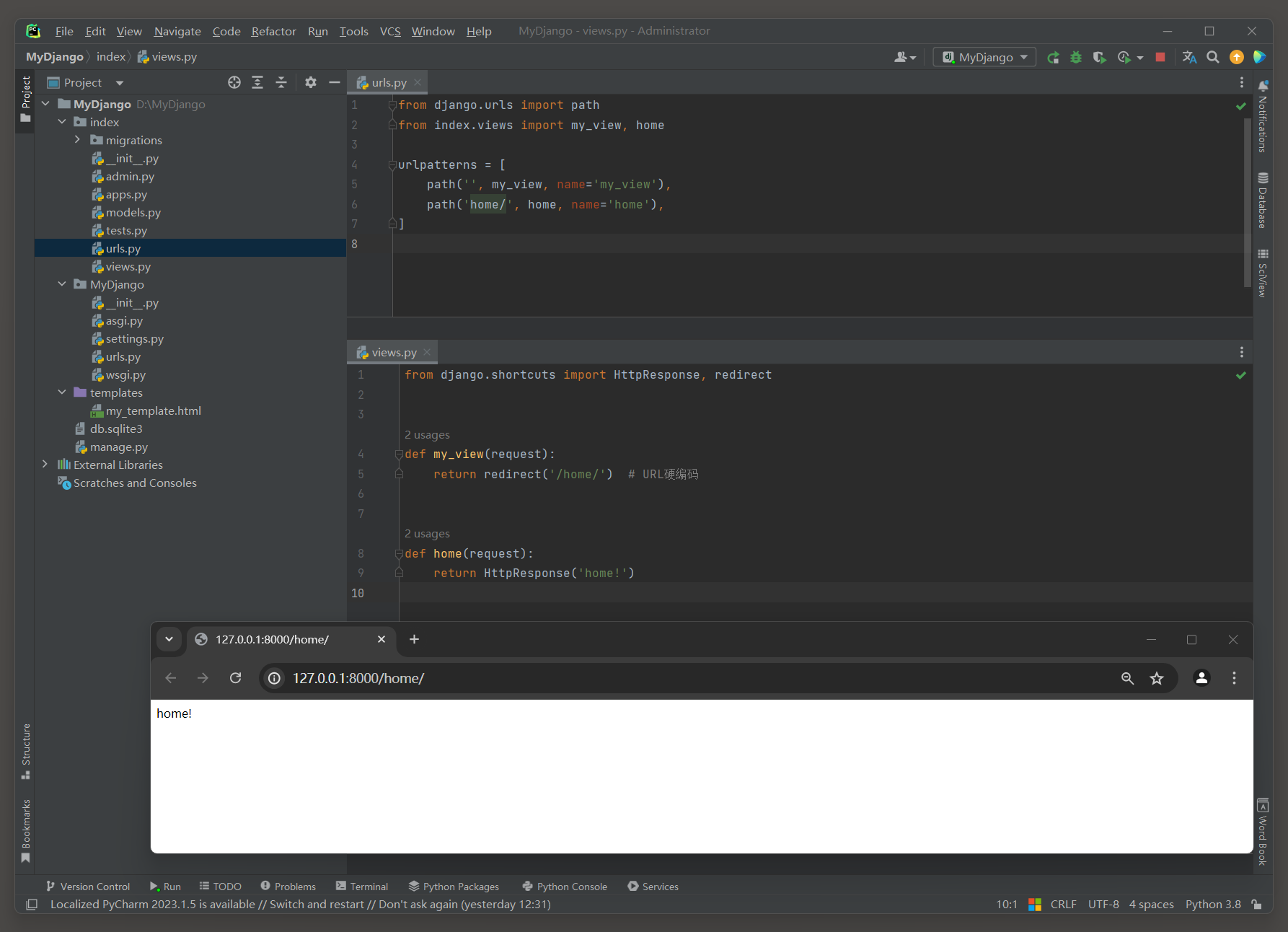Select my_template.html in project tree
1288x932 pixels.
153,410
